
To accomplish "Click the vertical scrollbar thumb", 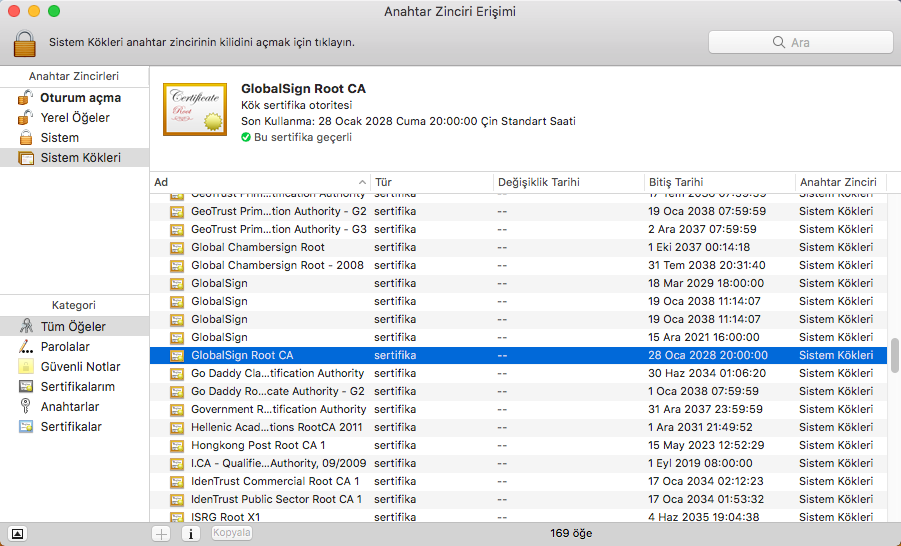I will pos(895,354).
